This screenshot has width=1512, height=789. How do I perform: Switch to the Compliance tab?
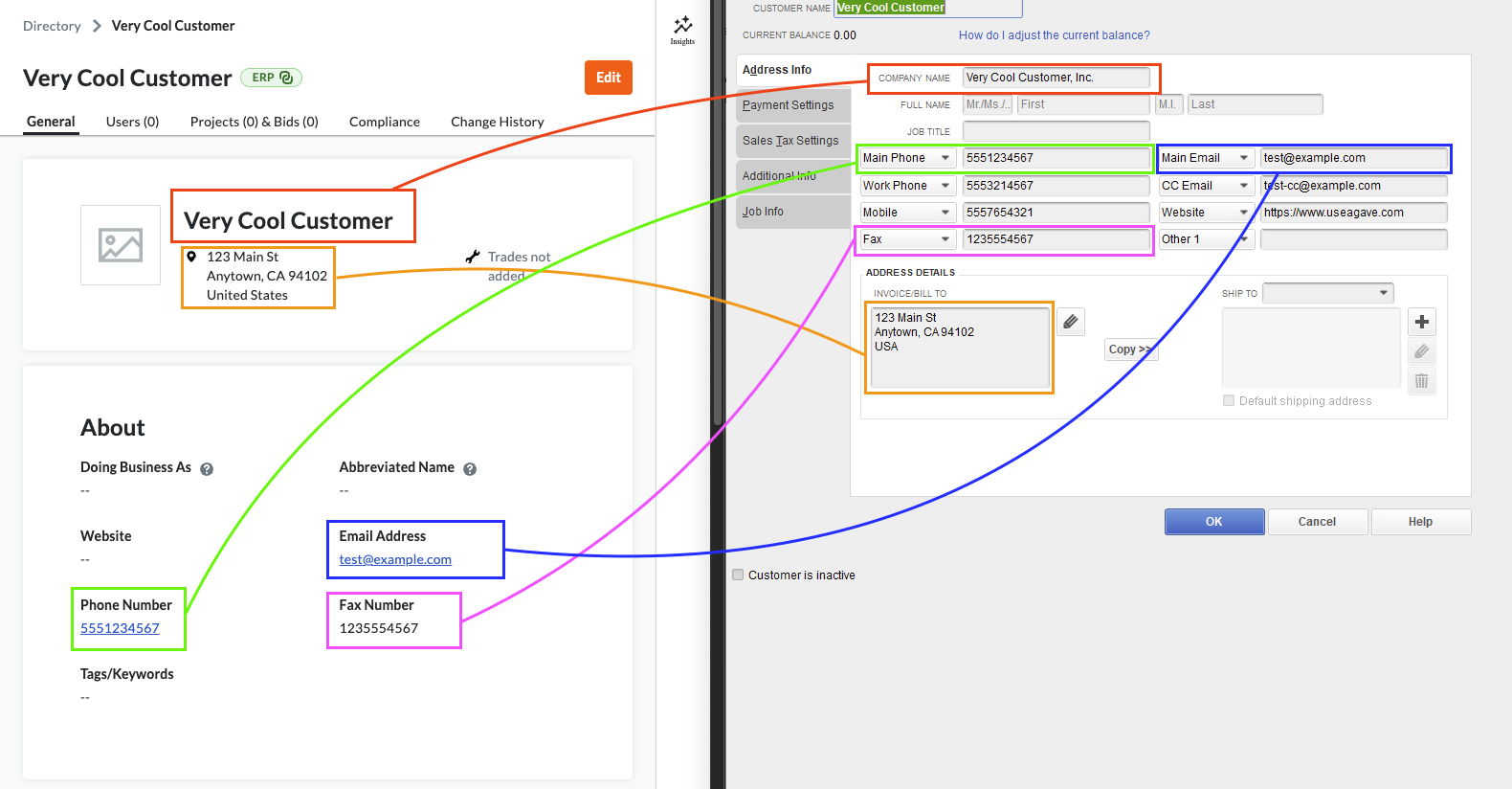384,122
